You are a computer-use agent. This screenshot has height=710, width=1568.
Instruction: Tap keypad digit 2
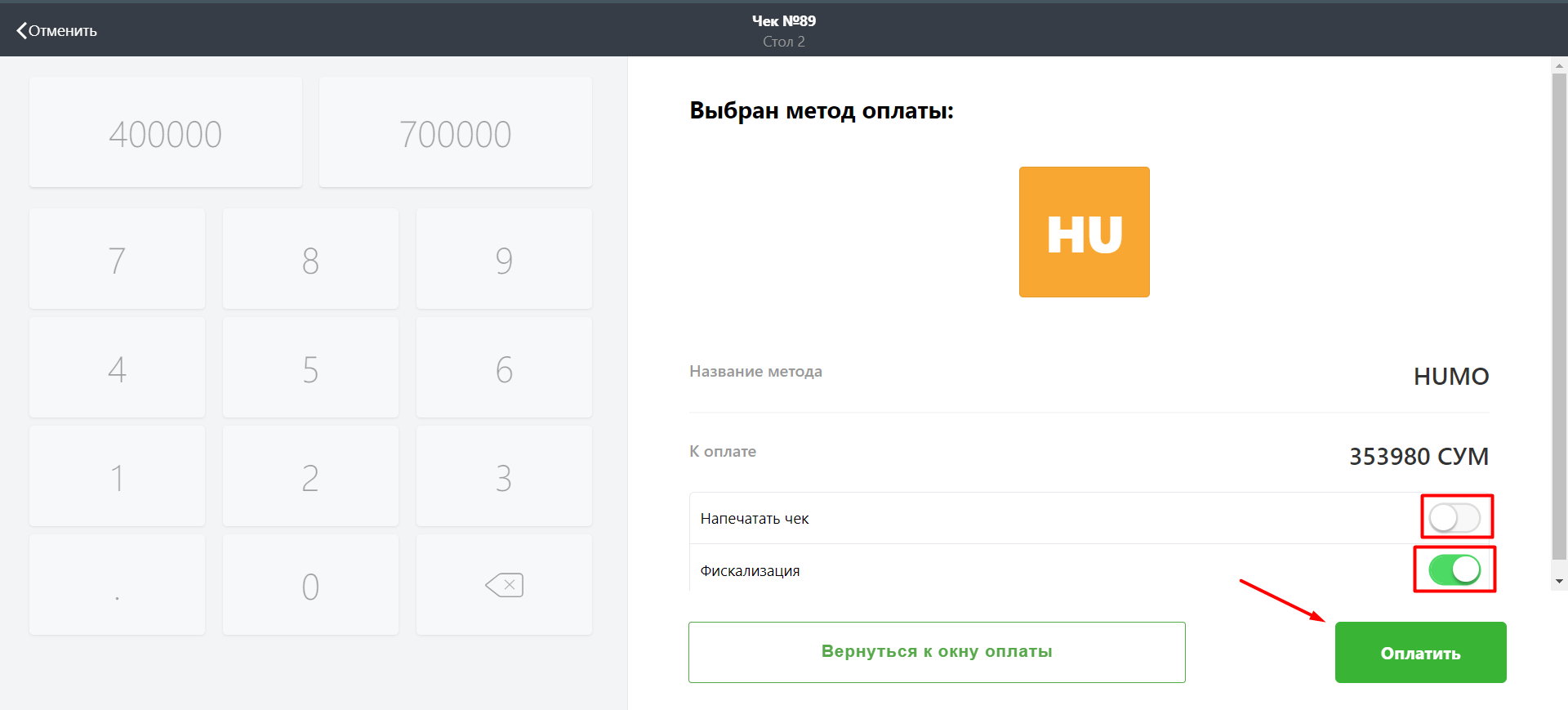[x=310, y=476]
